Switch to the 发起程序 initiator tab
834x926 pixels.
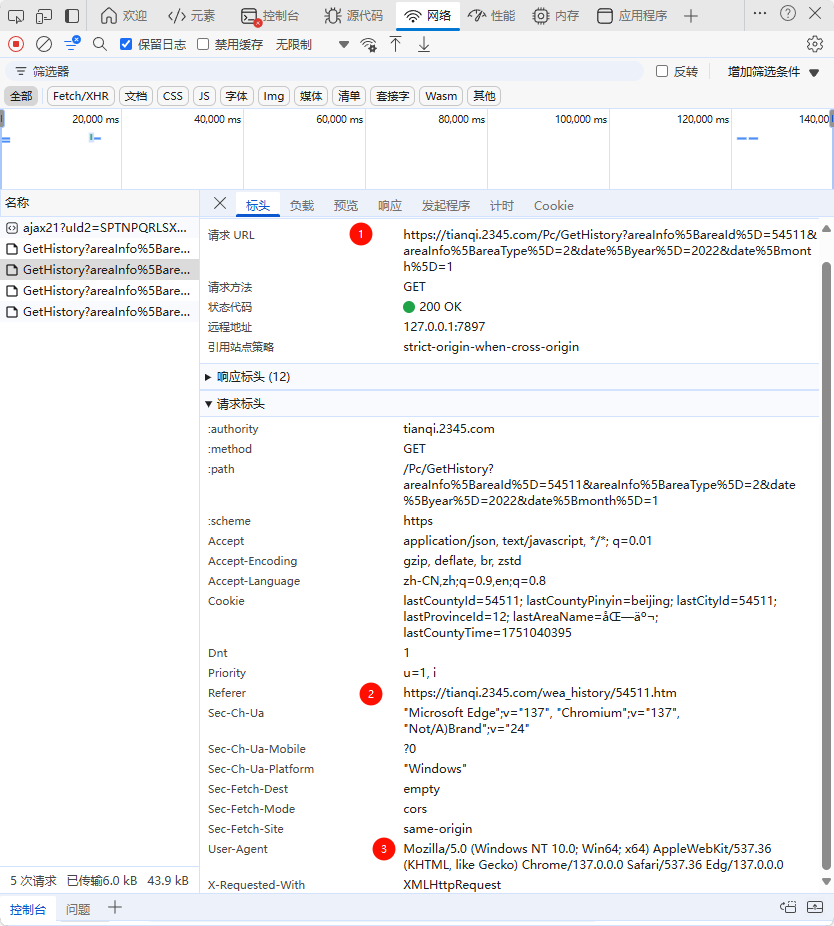(446, 206)
